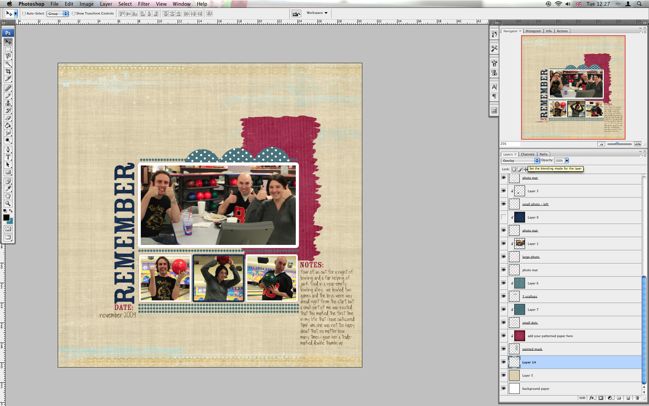Viewport: 649px width, 406px height.
Task: Click the align top edges icon
Action: coord(123,14)
